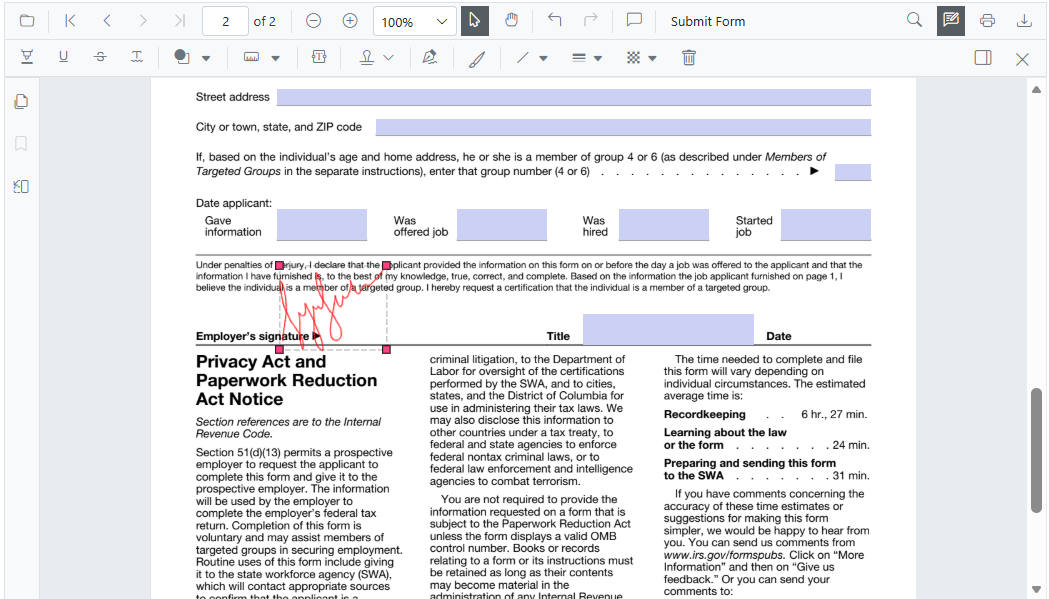Screen dimensions: 1049x599
Task: Open the search magnifier tool
Action: (914, 21)
